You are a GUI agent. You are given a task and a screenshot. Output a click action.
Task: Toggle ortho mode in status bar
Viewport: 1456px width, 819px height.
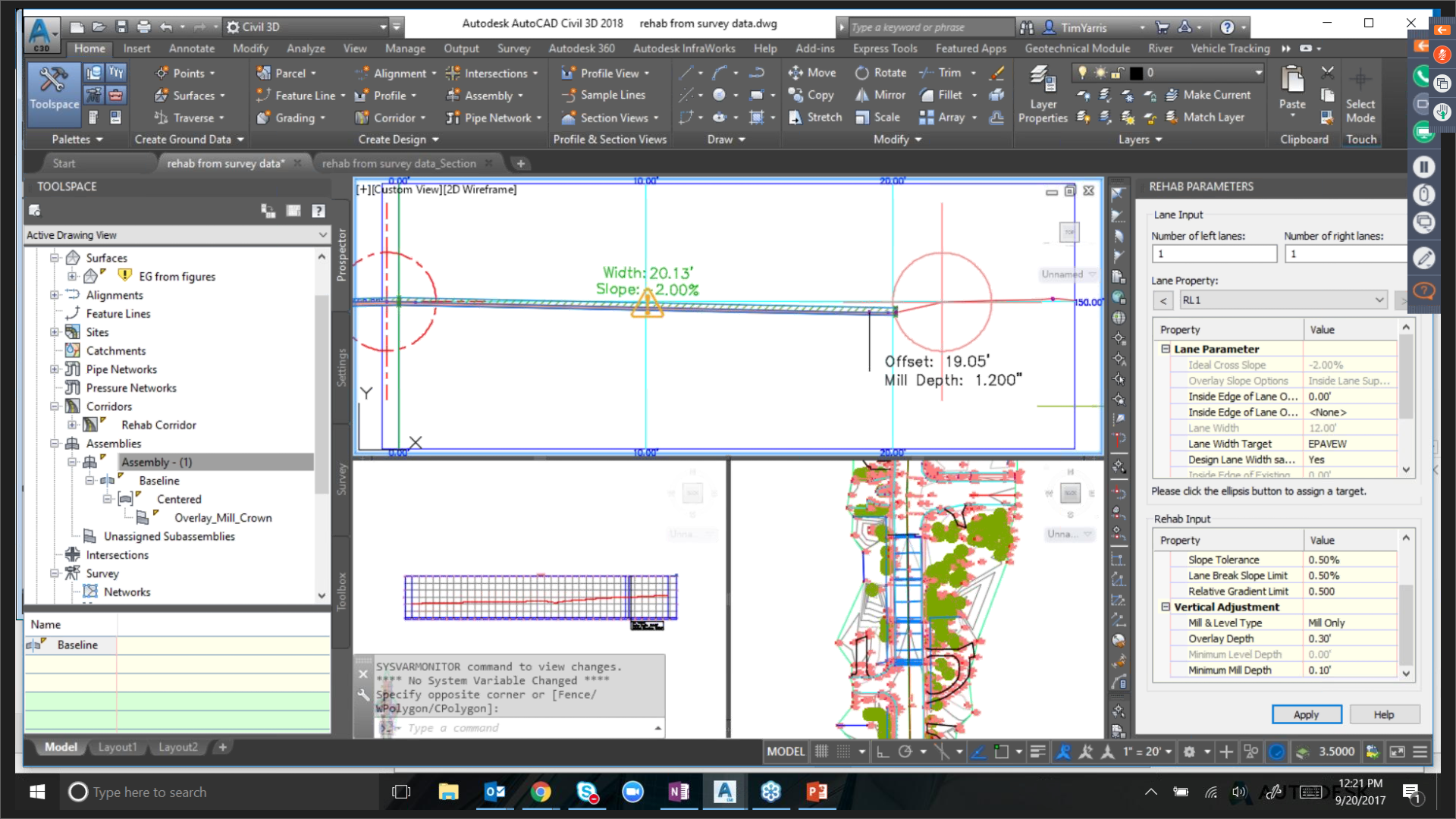tap(882, 752)
